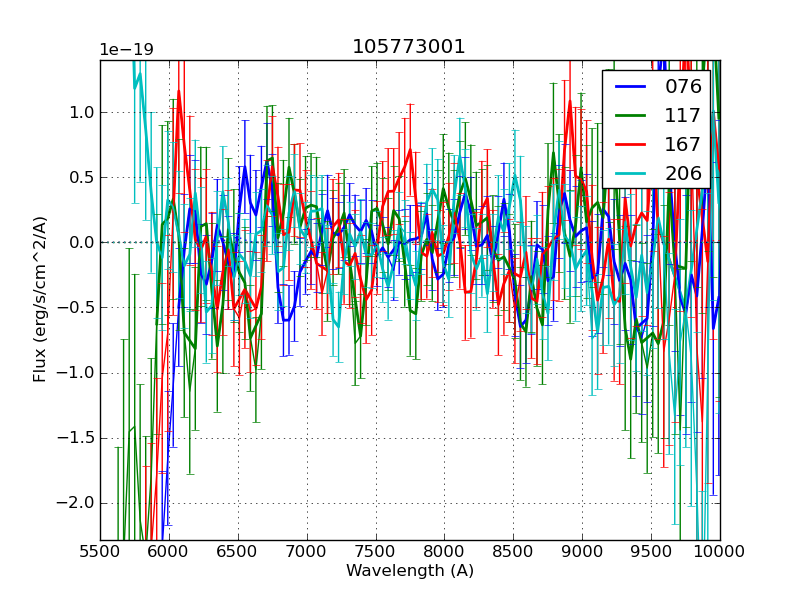Image resolution: width=800 pixels, height=600 pixels.
Task: Click the 117 legend label text
Action: click(x=683, y=115)
